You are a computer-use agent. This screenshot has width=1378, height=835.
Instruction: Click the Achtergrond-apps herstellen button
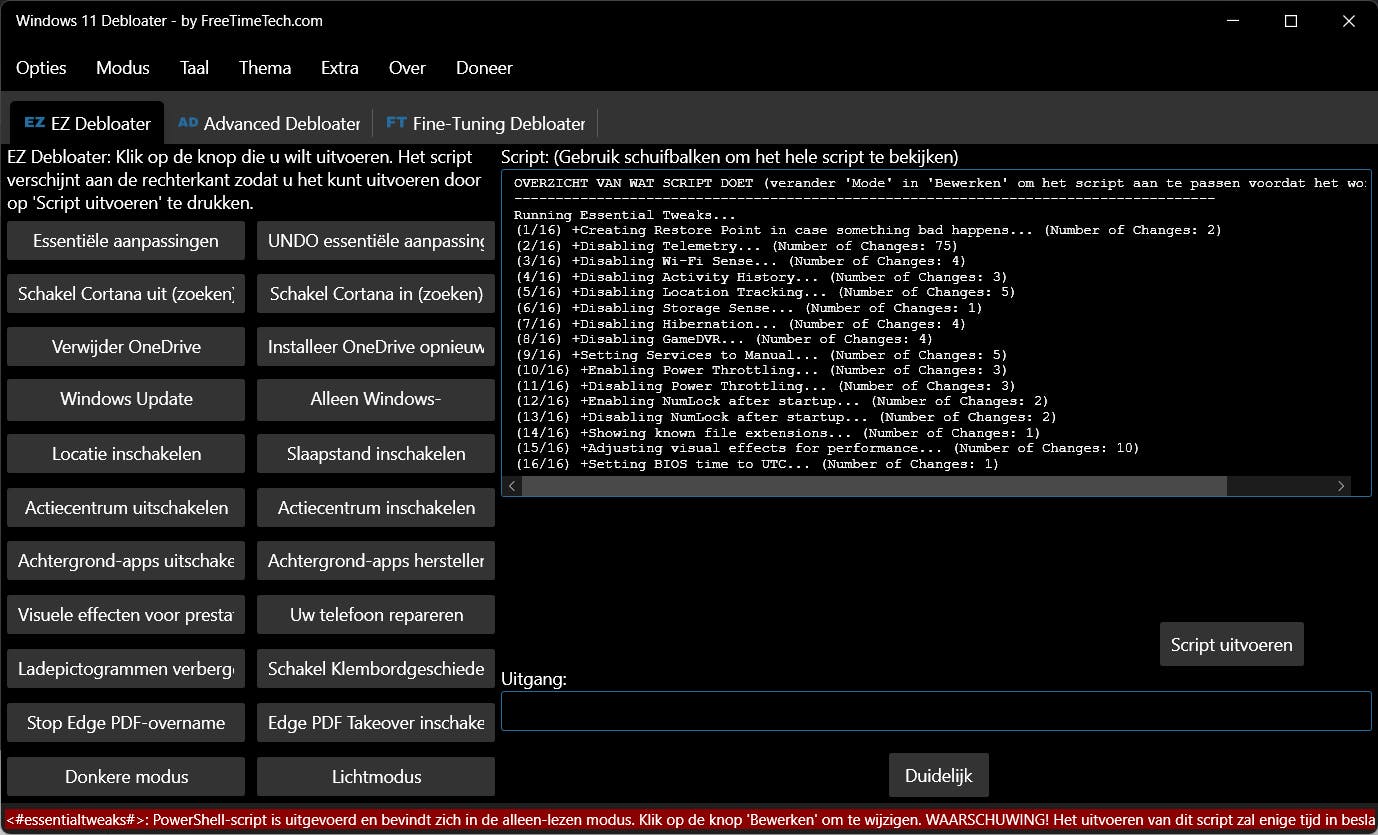376,561
